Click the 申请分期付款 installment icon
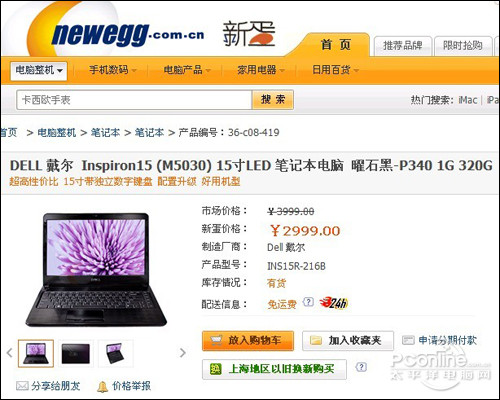The image size is (500, 400). 408,340
